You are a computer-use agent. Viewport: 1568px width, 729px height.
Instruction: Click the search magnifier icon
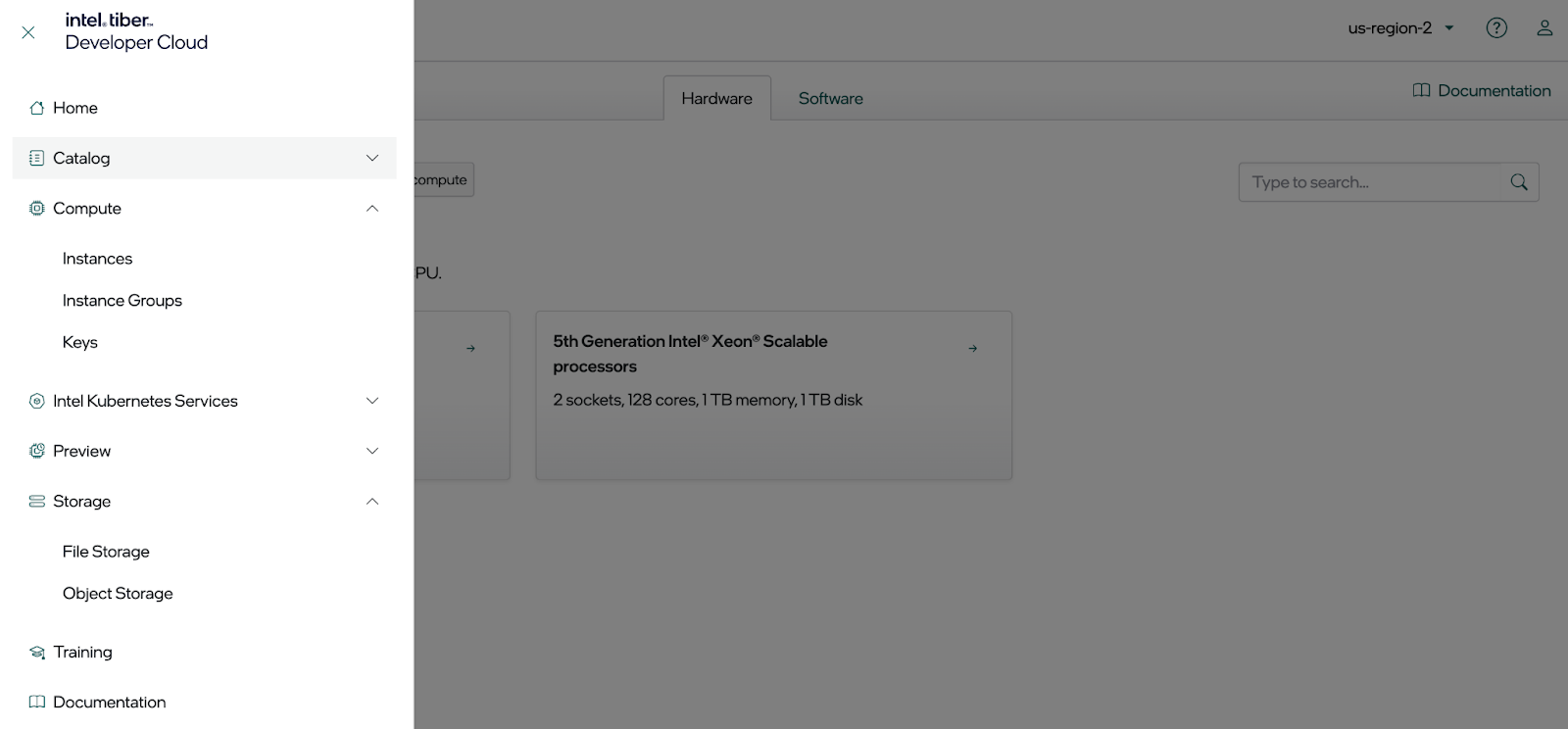coord(1519,182)
